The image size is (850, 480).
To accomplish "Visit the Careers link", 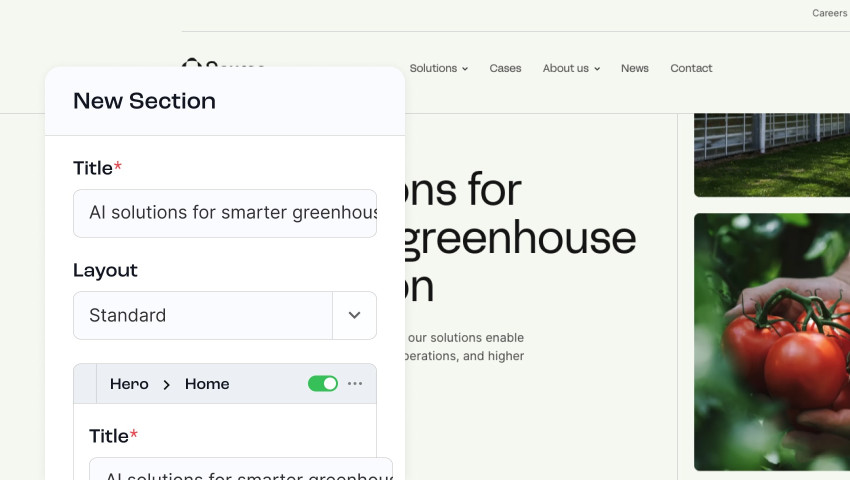I will pyautogui.click(x=829, y=13).
